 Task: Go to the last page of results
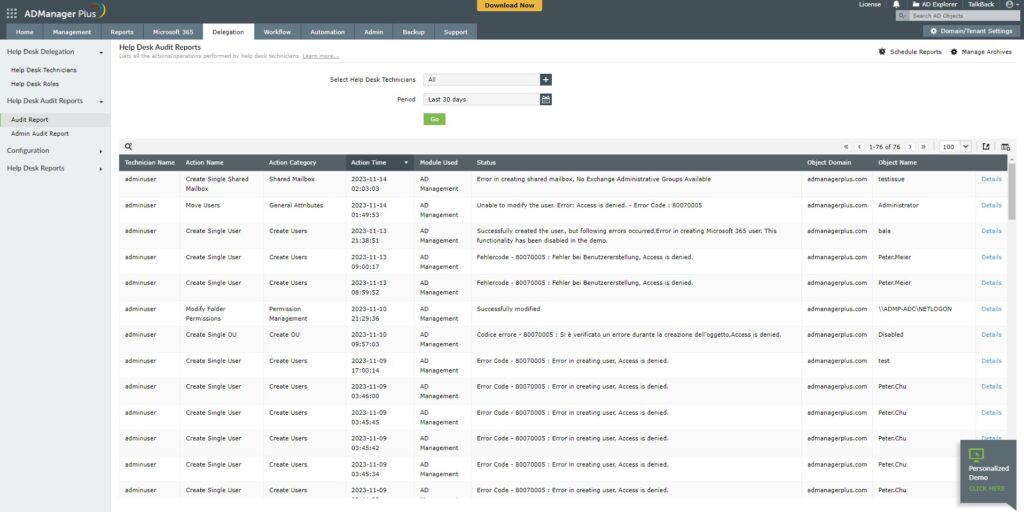(x=923, y=146)
